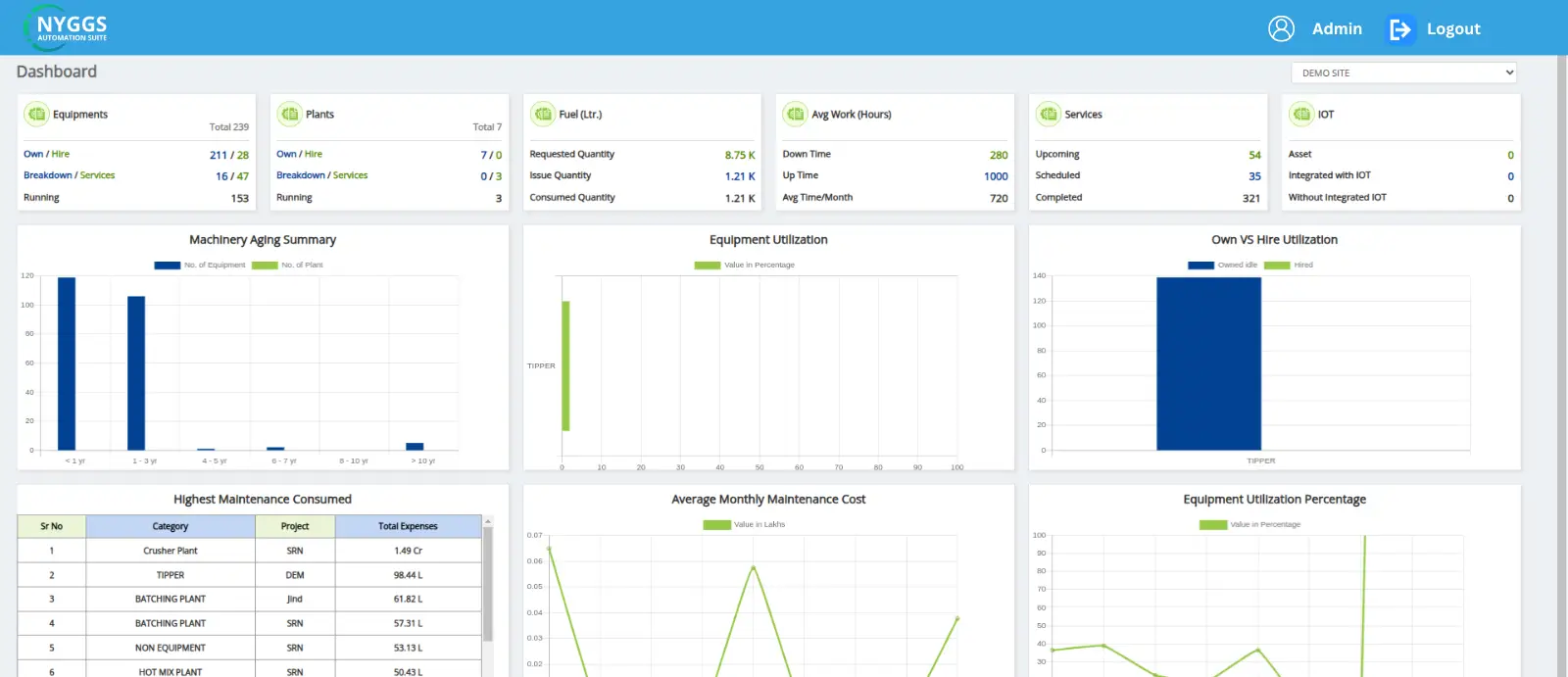
Task: Click the Logout arrow icon
Action: pyautogui.click(x=1399, y=29)
